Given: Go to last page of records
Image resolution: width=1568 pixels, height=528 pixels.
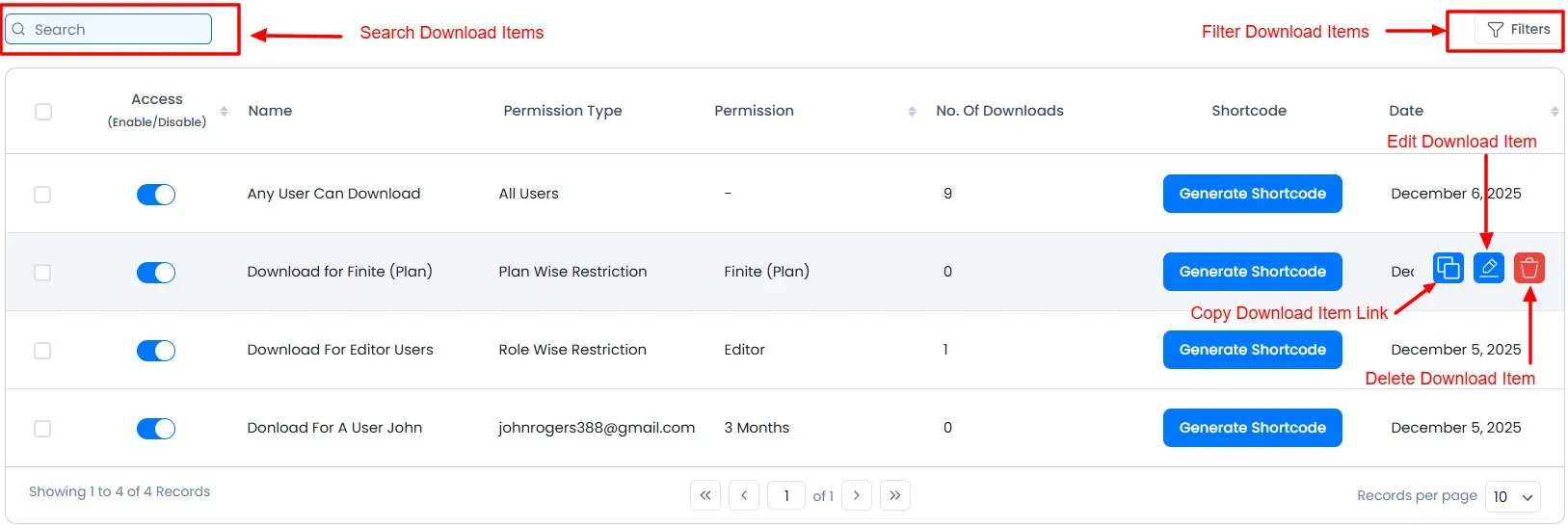Looking at the screenshot, I should click(895, 495).
